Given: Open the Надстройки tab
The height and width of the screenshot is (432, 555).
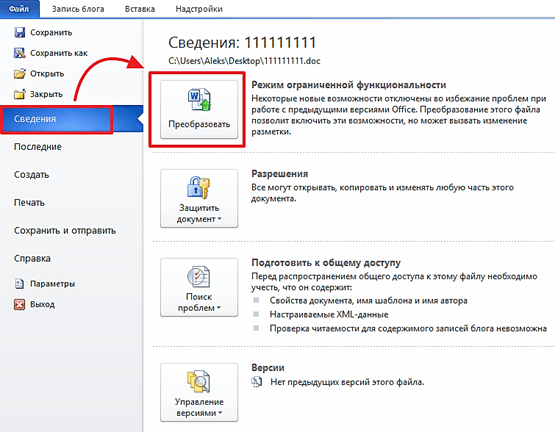Looking at the screenshot, I should tap(199, 9).
